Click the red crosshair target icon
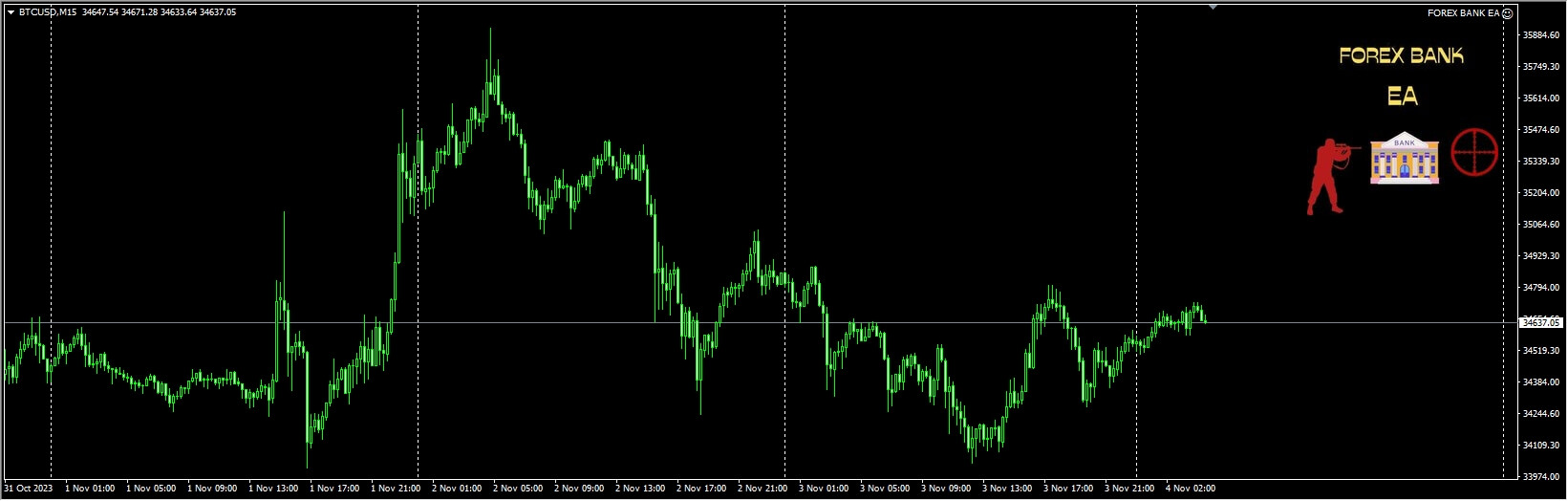 click(x=1474, y=152)
